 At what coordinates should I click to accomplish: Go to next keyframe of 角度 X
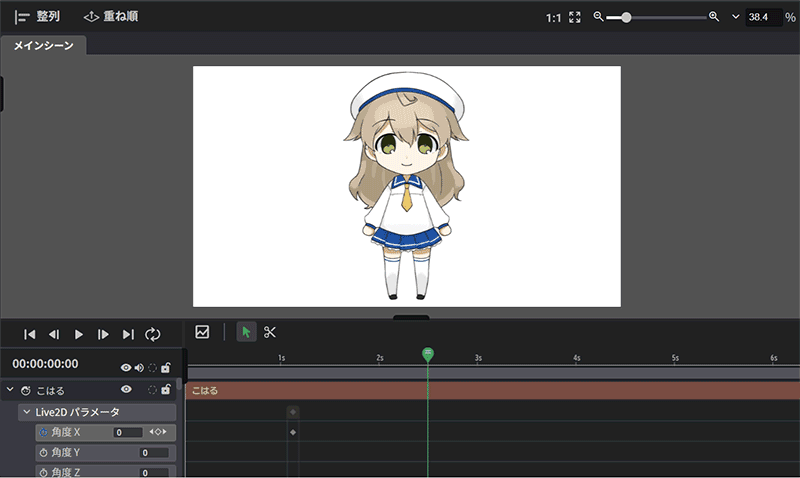(x=164, y=432)
